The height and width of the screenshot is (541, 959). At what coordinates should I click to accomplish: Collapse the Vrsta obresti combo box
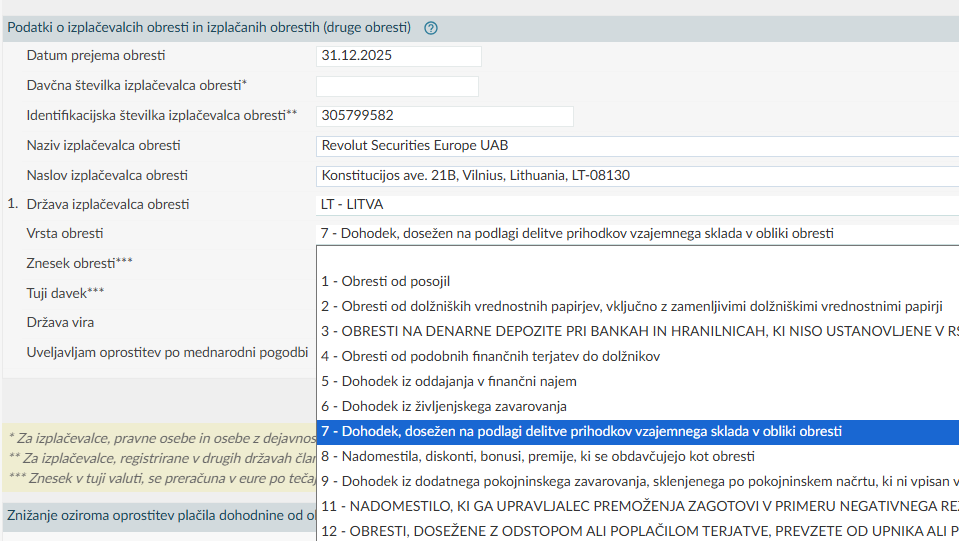(636, 234)
